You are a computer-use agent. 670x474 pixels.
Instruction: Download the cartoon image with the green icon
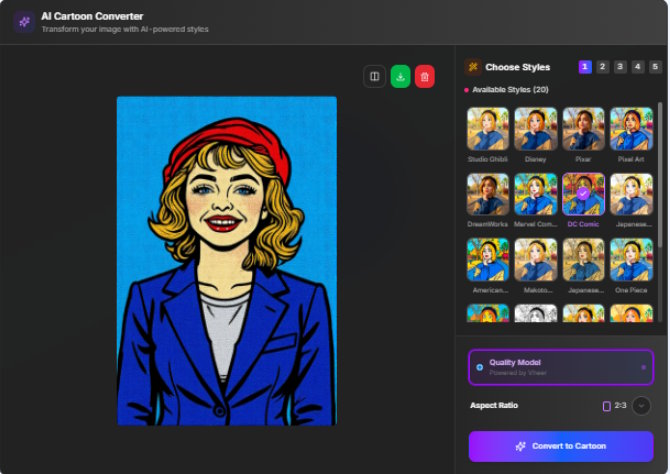(400, 76)
